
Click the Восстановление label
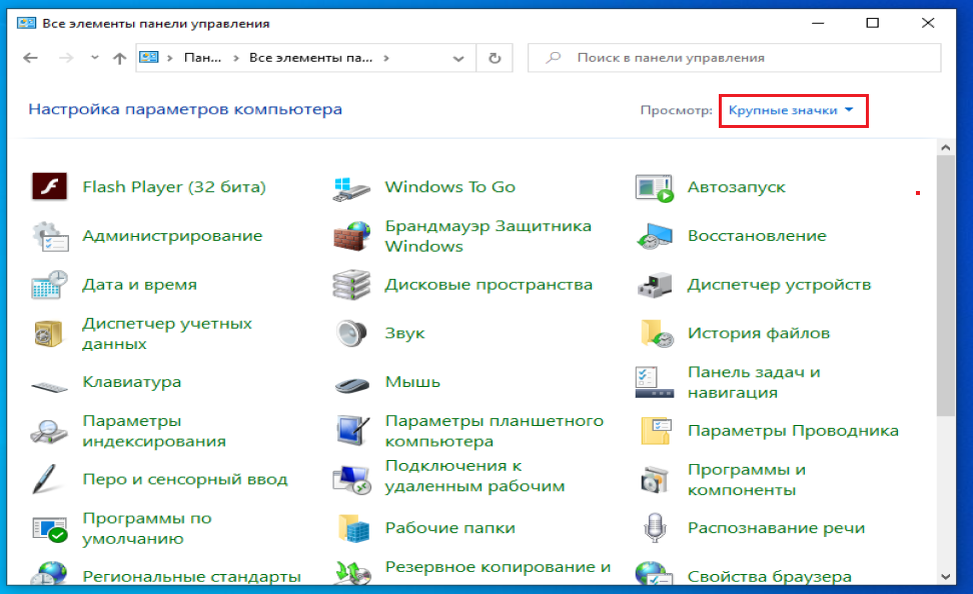757,236
